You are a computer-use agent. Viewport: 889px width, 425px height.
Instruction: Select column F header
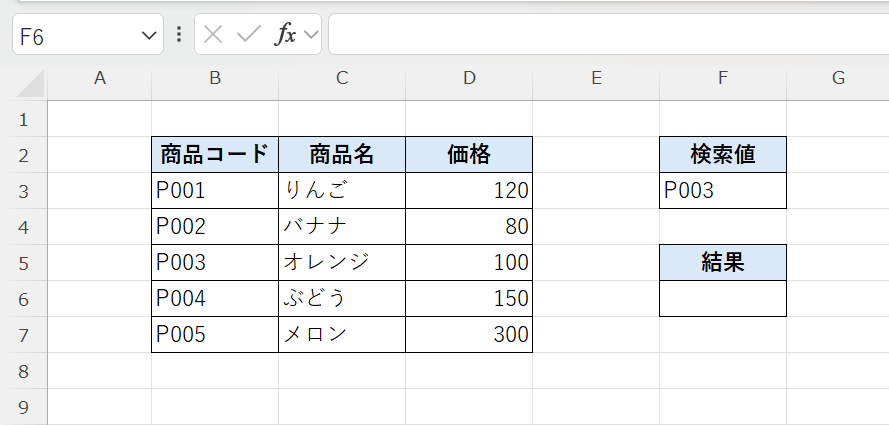723,78
